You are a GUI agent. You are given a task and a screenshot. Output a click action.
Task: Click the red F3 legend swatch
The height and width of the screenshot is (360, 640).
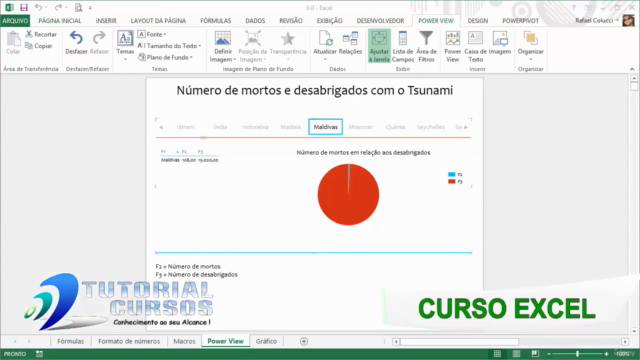451,181
